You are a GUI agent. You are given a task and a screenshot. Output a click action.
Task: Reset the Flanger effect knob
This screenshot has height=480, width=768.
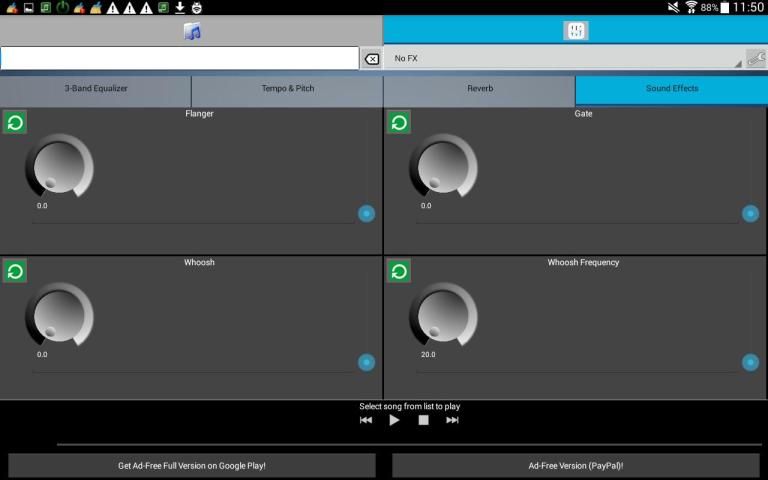[x=15, y=122]
